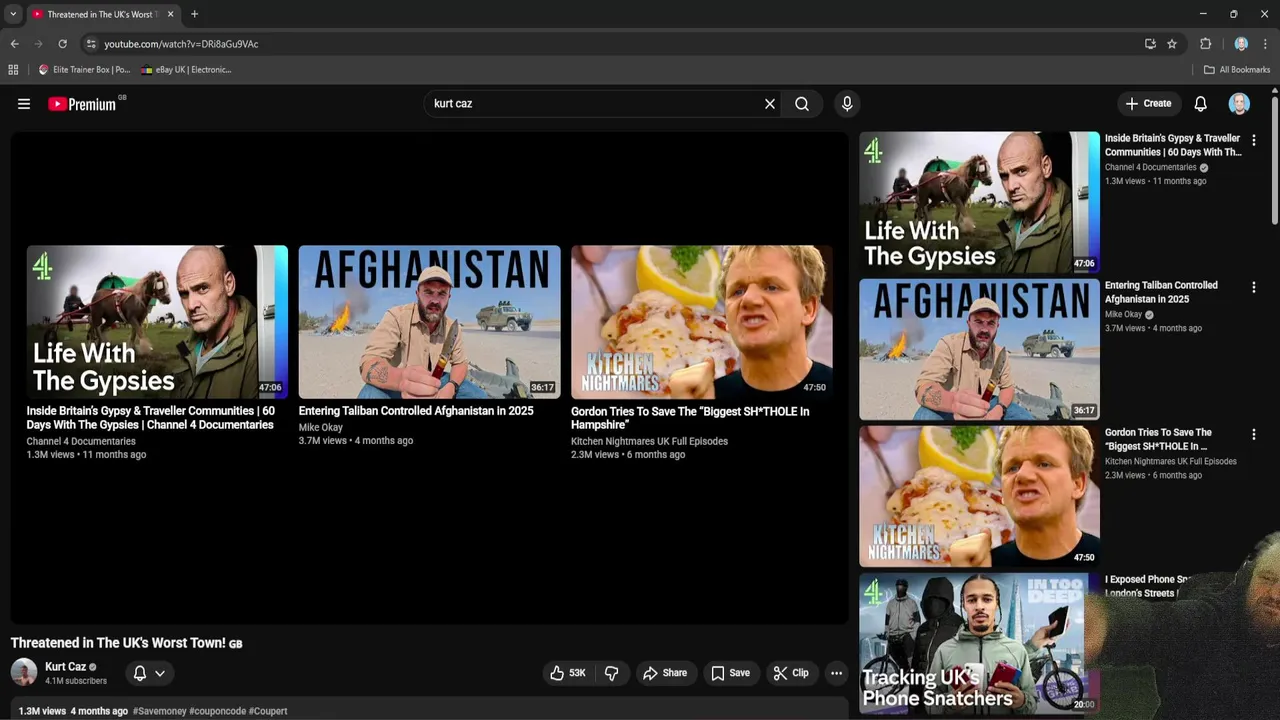Go to YouTube Premium home logo
Screen dimensions: 1280x720
[x=82, y=104]
